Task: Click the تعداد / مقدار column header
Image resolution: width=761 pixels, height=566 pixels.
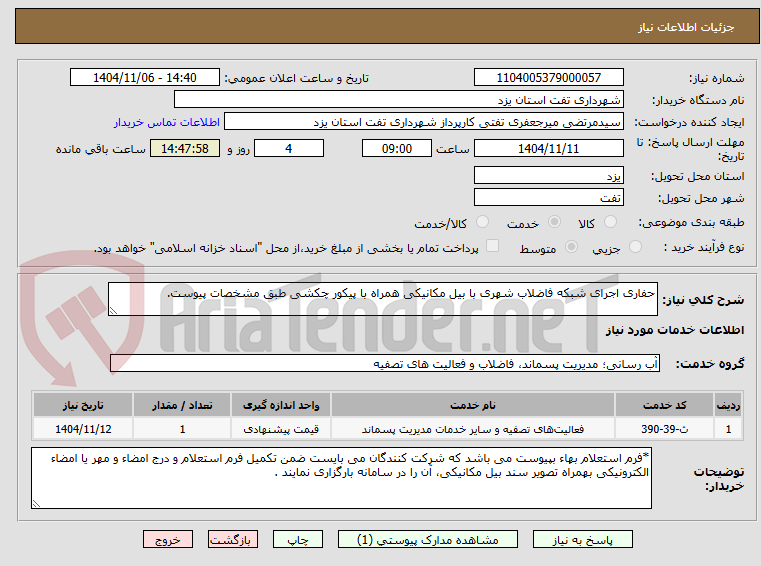Action: 182,405
